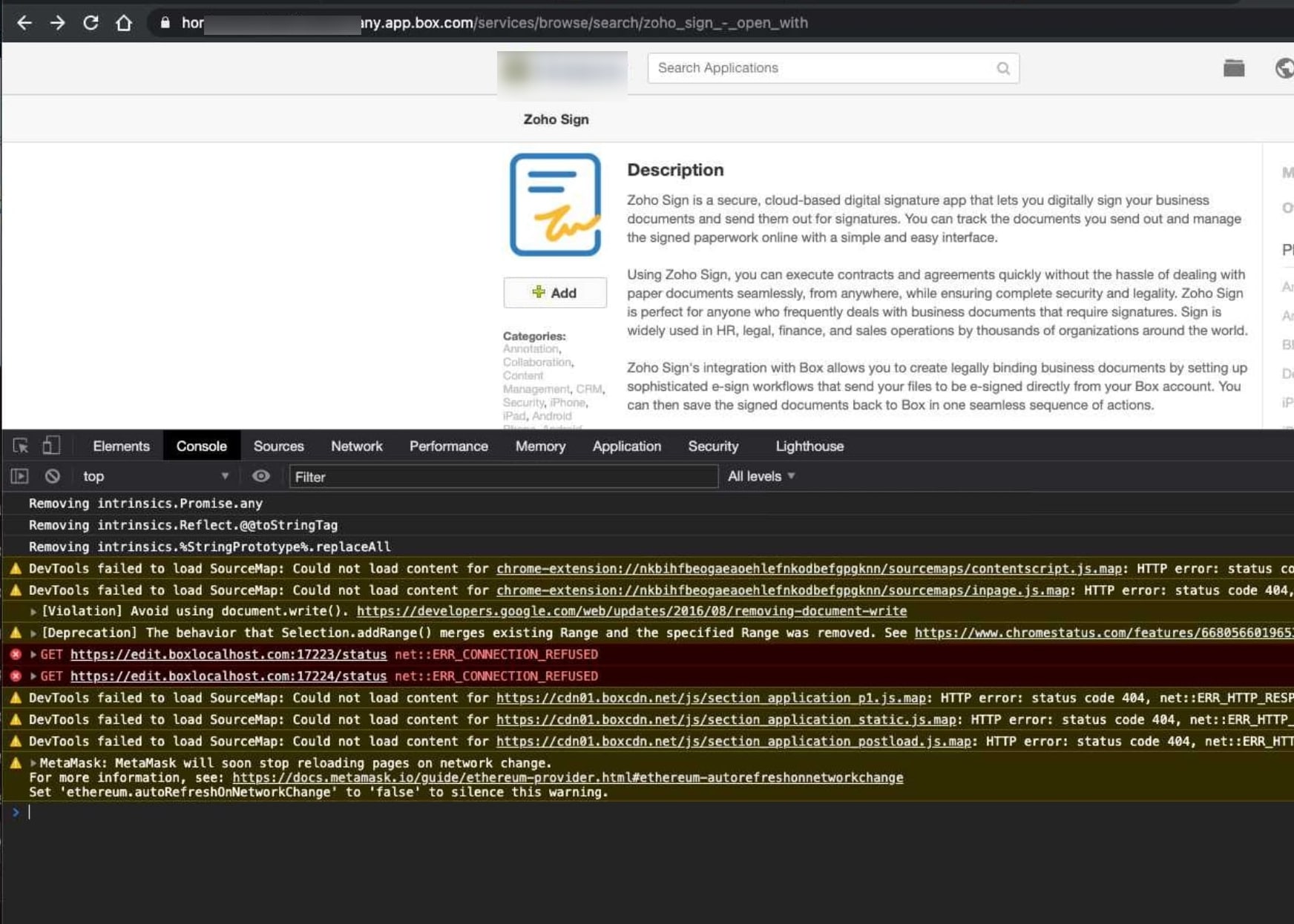Click the Zoho Sign app logo
The width and height of the screenshot is (1294, 924).
pos(555,205)
